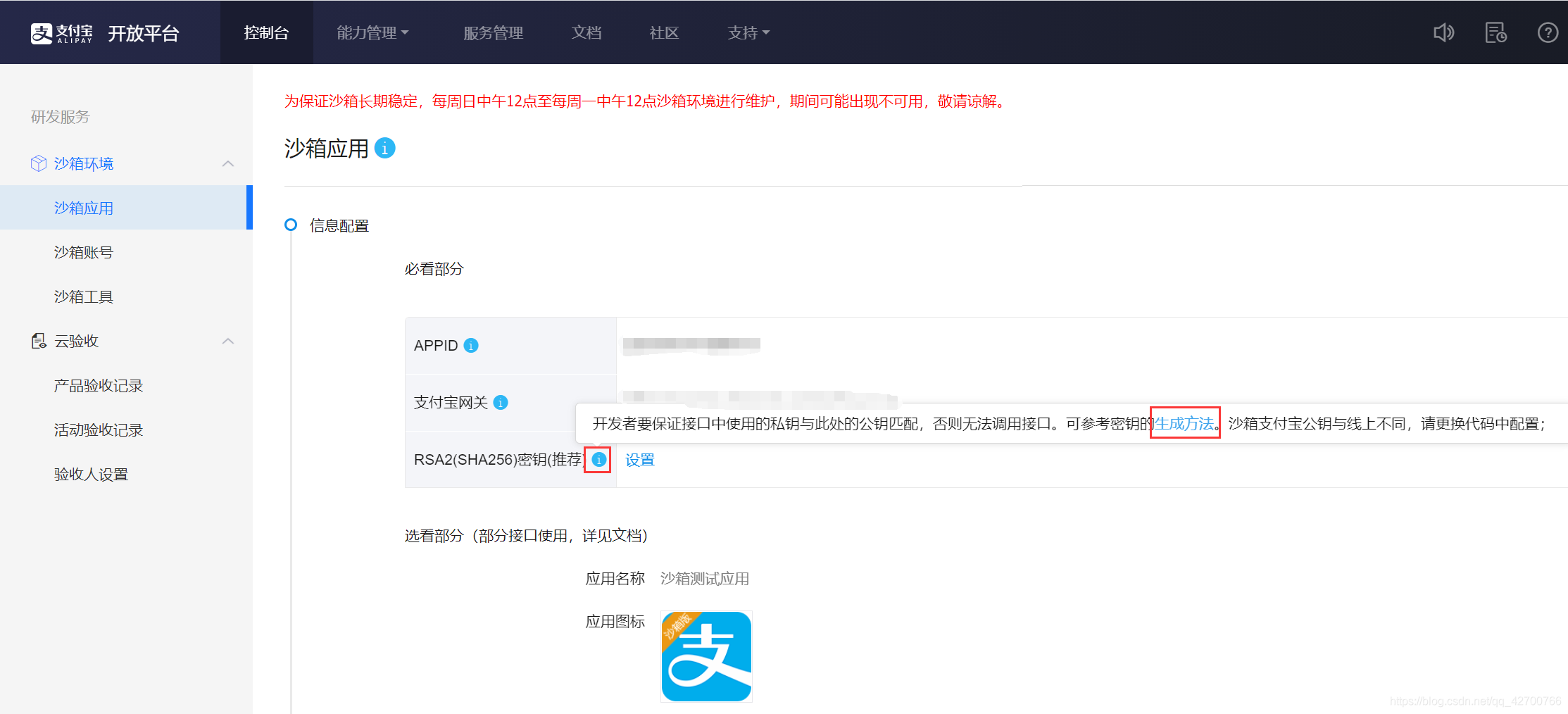Click the APPID row label
Image resolution: width=1568 pixels, height=714 pixels.
[436, 346]
